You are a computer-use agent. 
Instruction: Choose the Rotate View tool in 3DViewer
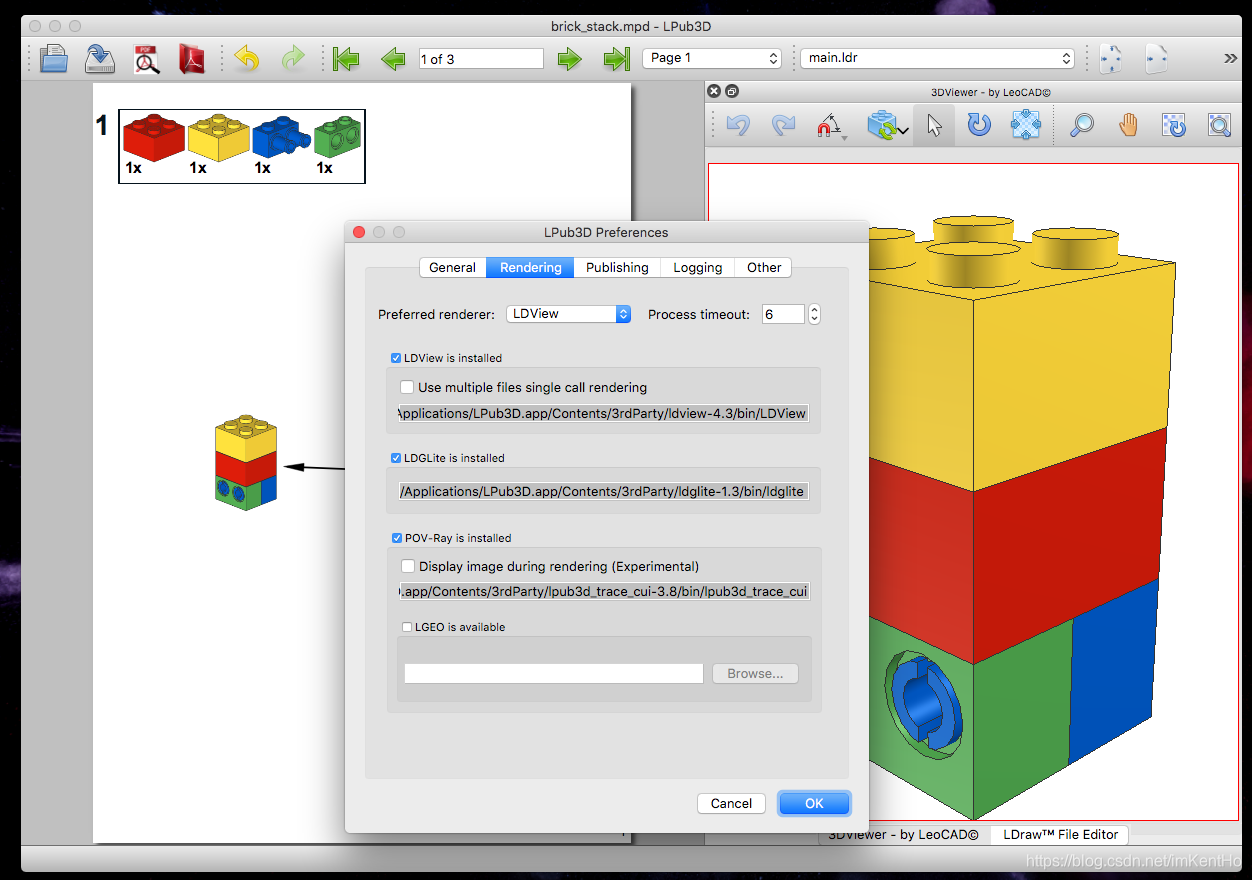coord(1173,126)
